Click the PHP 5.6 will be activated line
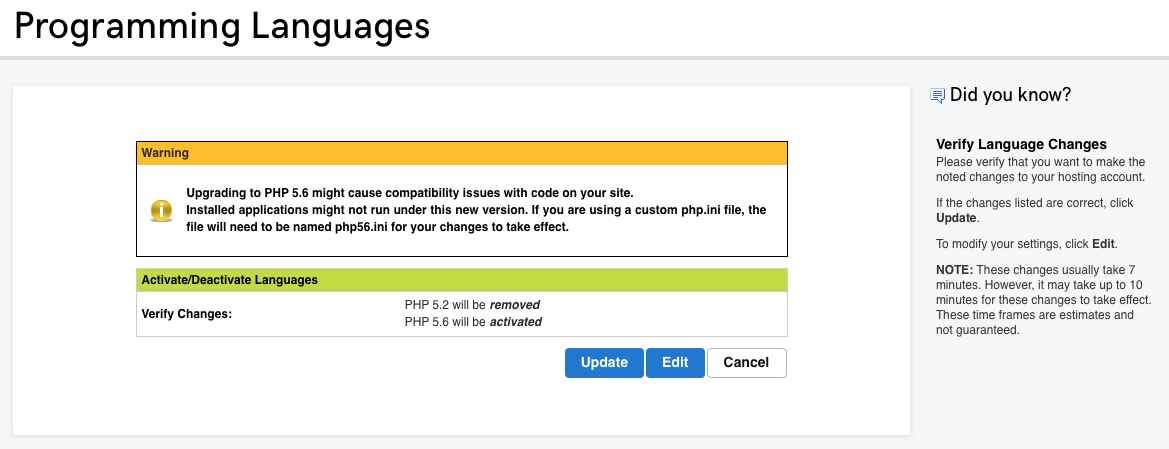 pyautogui.click(x=473, y=322)
